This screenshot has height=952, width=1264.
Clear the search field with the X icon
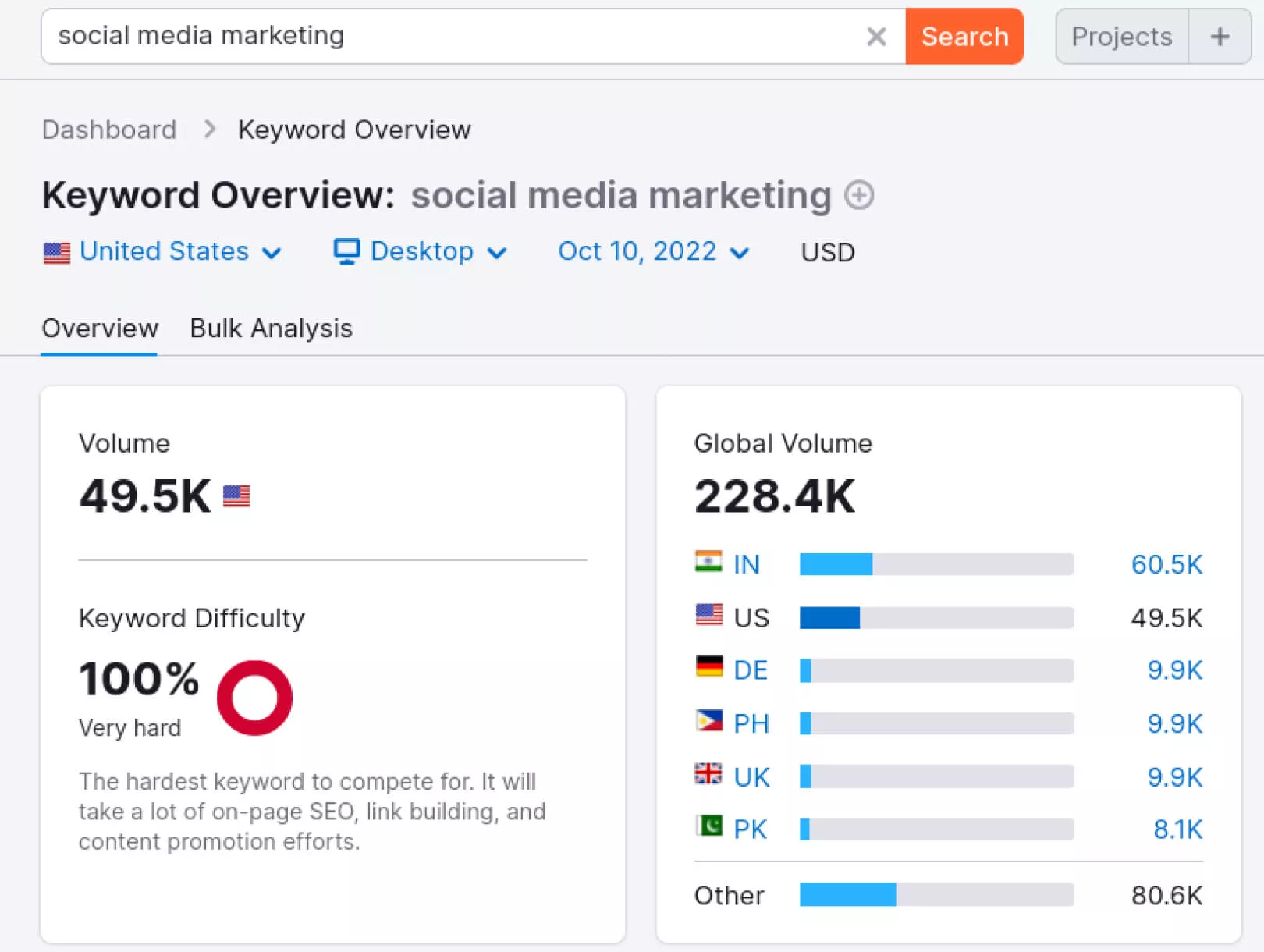pos(876,37)
